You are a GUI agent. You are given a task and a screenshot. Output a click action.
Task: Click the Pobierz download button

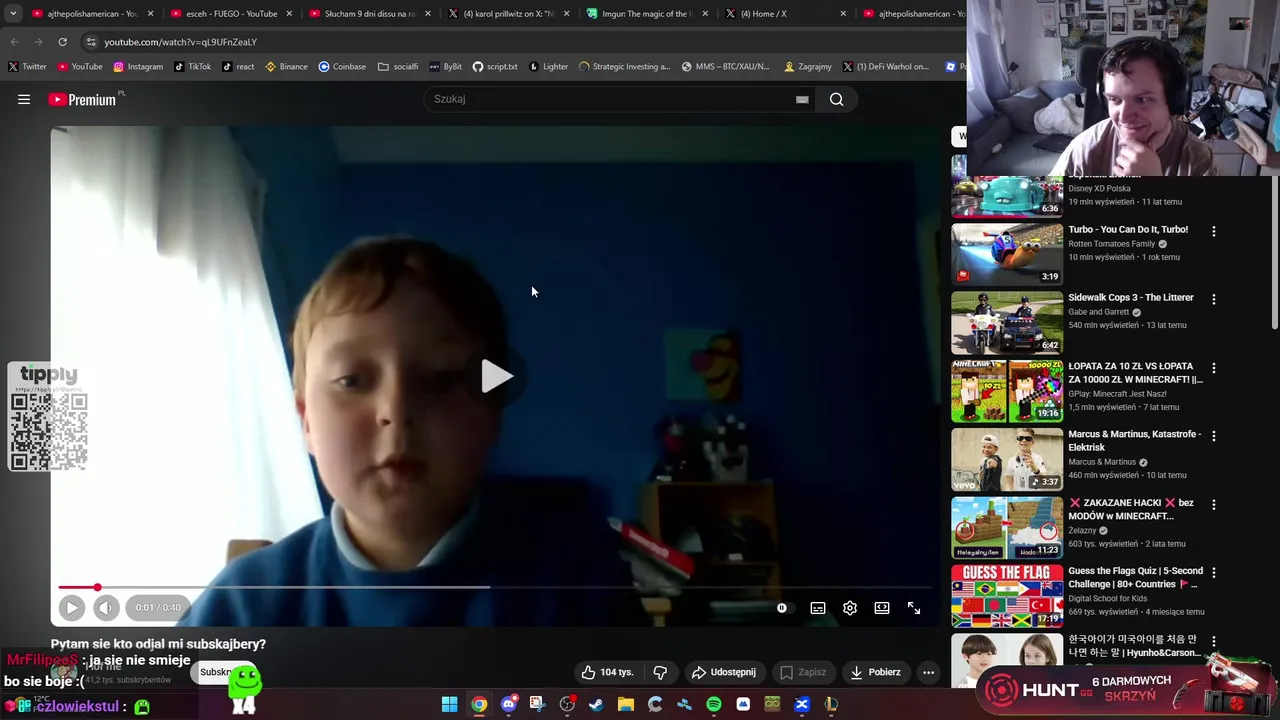(876, 672)
